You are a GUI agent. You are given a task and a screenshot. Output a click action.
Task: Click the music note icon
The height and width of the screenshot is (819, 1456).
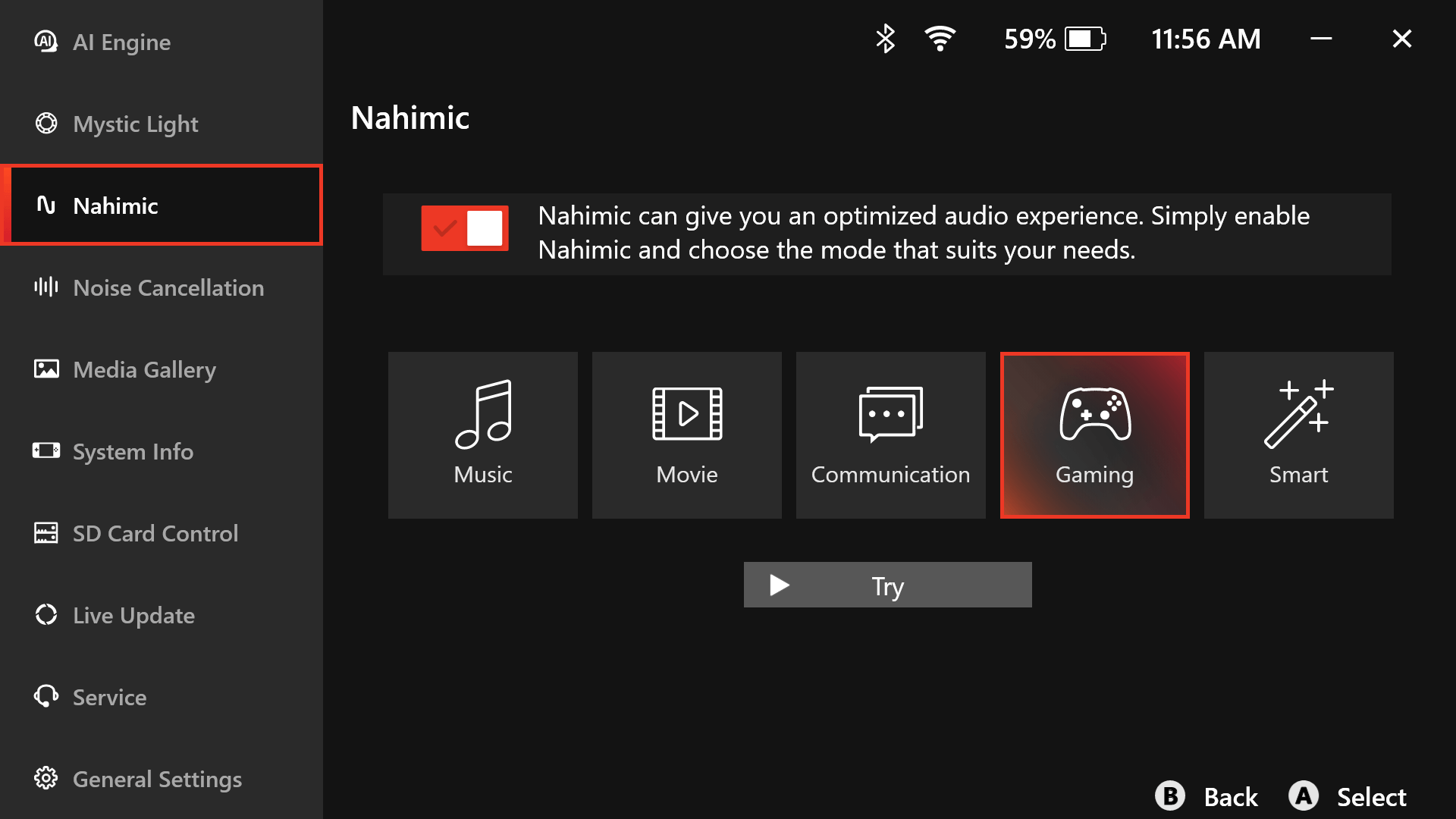pos(483,414)
